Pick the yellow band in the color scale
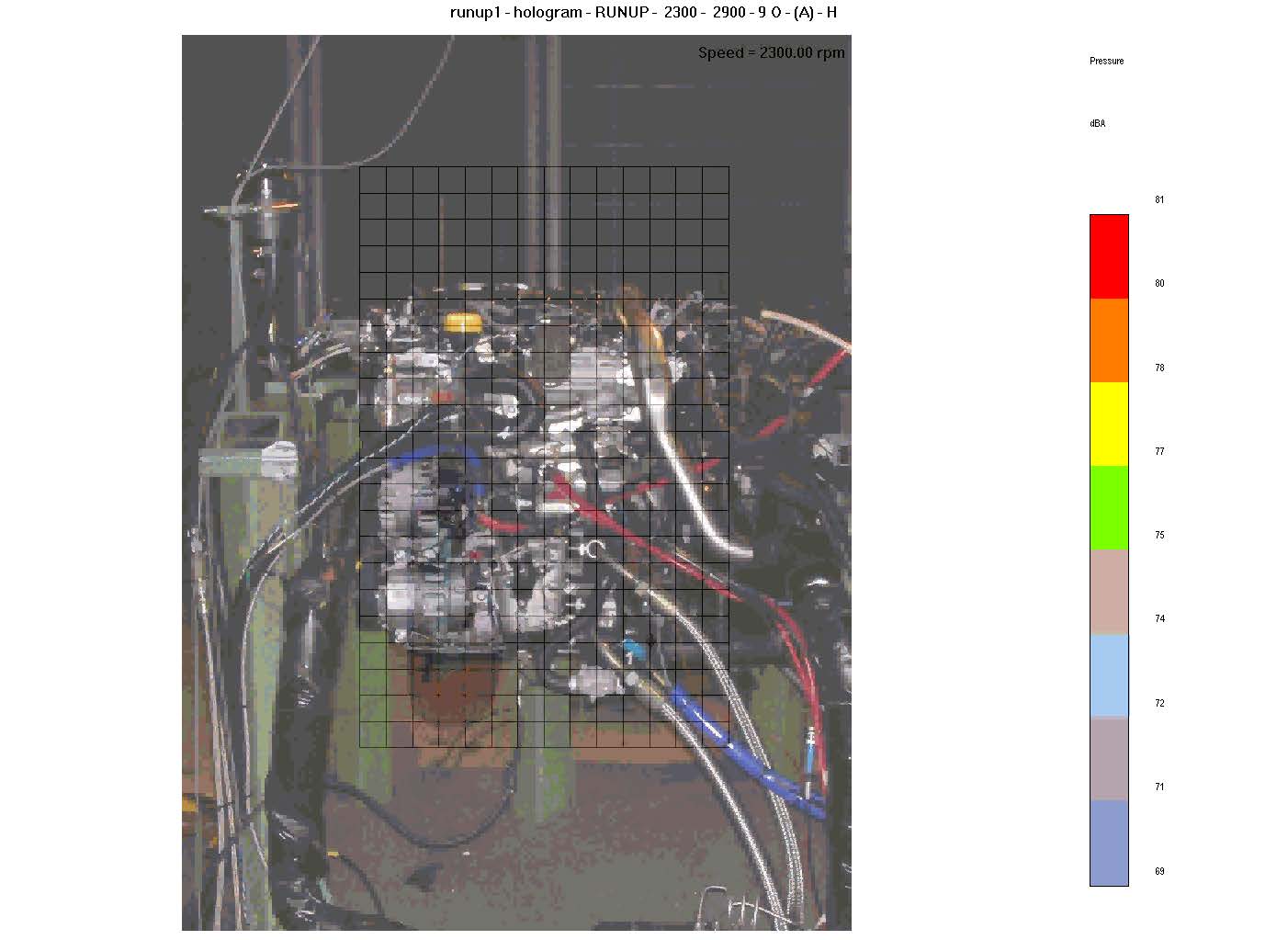 pos(1108,424)
